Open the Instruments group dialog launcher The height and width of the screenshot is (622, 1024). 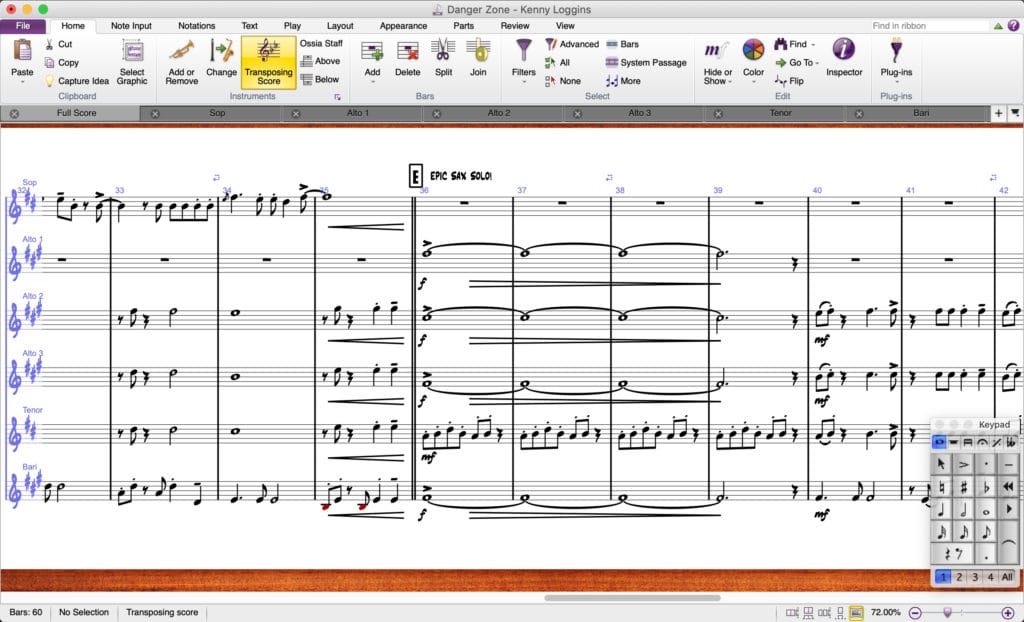click(x=338, y=97)
